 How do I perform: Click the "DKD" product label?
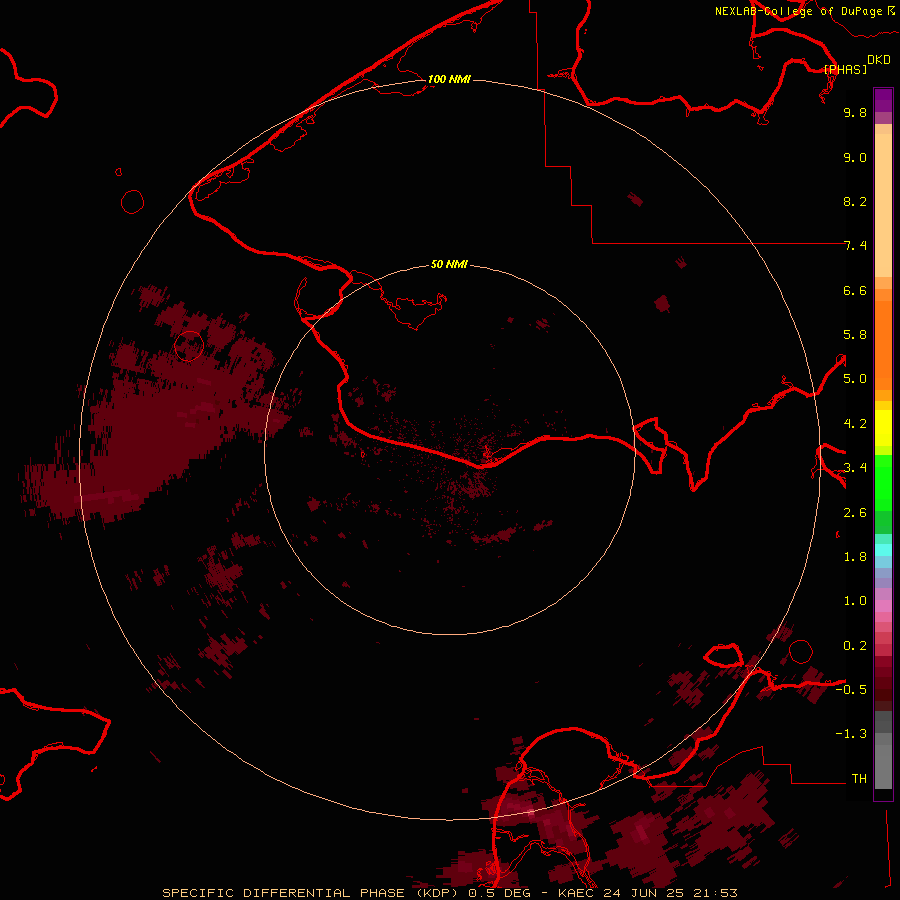878,60
